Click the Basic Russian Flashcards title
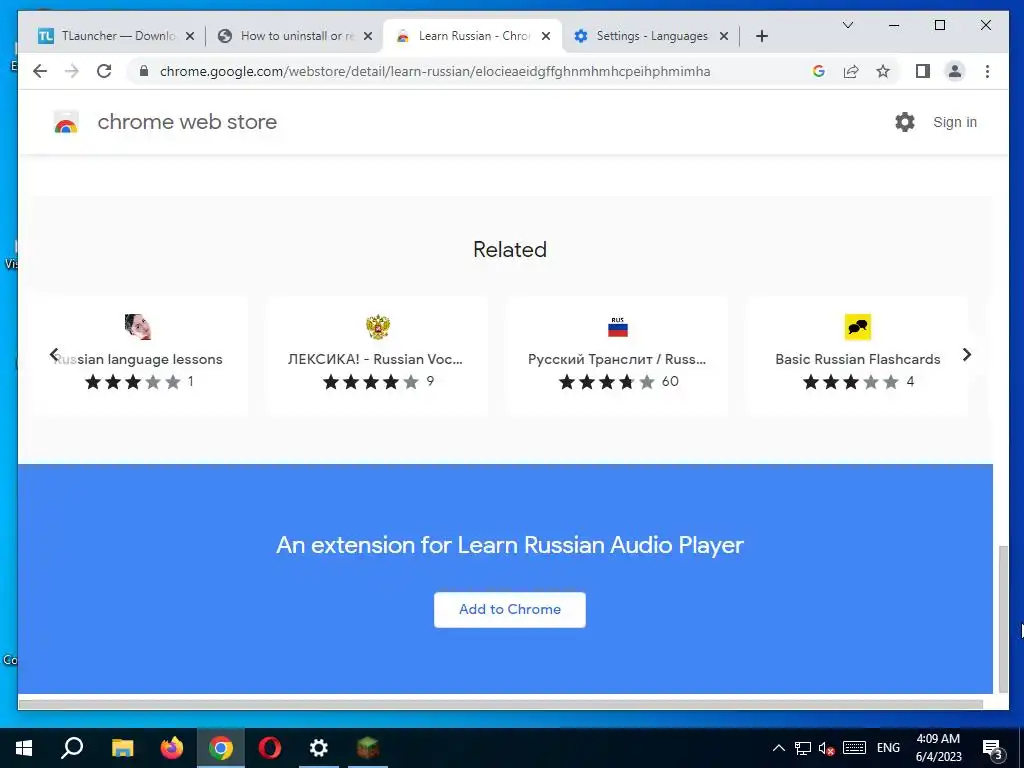1024x768 pixels. [857, 359]
